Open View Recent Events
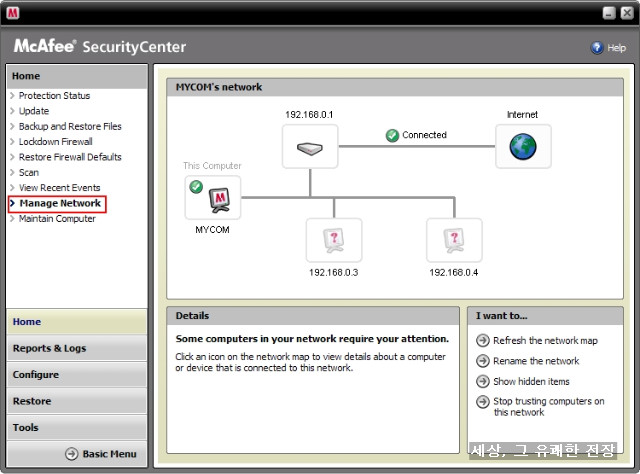The image size is (640, 474). [60, 188]
